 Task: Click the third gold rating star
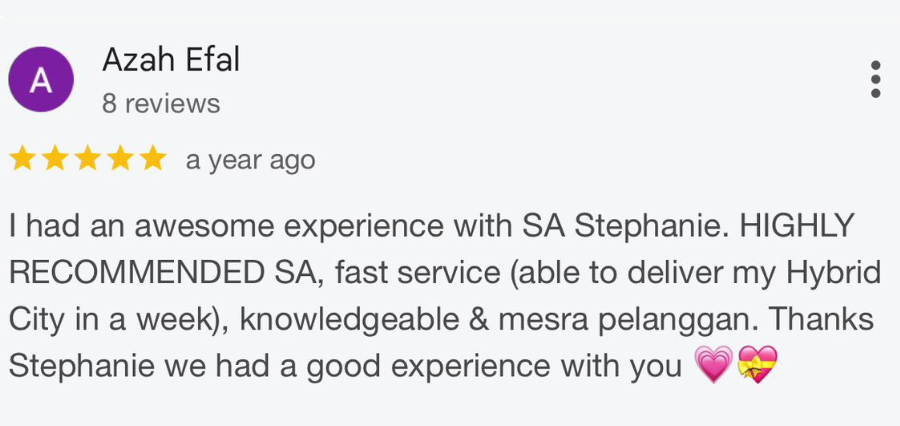[88, 159]
